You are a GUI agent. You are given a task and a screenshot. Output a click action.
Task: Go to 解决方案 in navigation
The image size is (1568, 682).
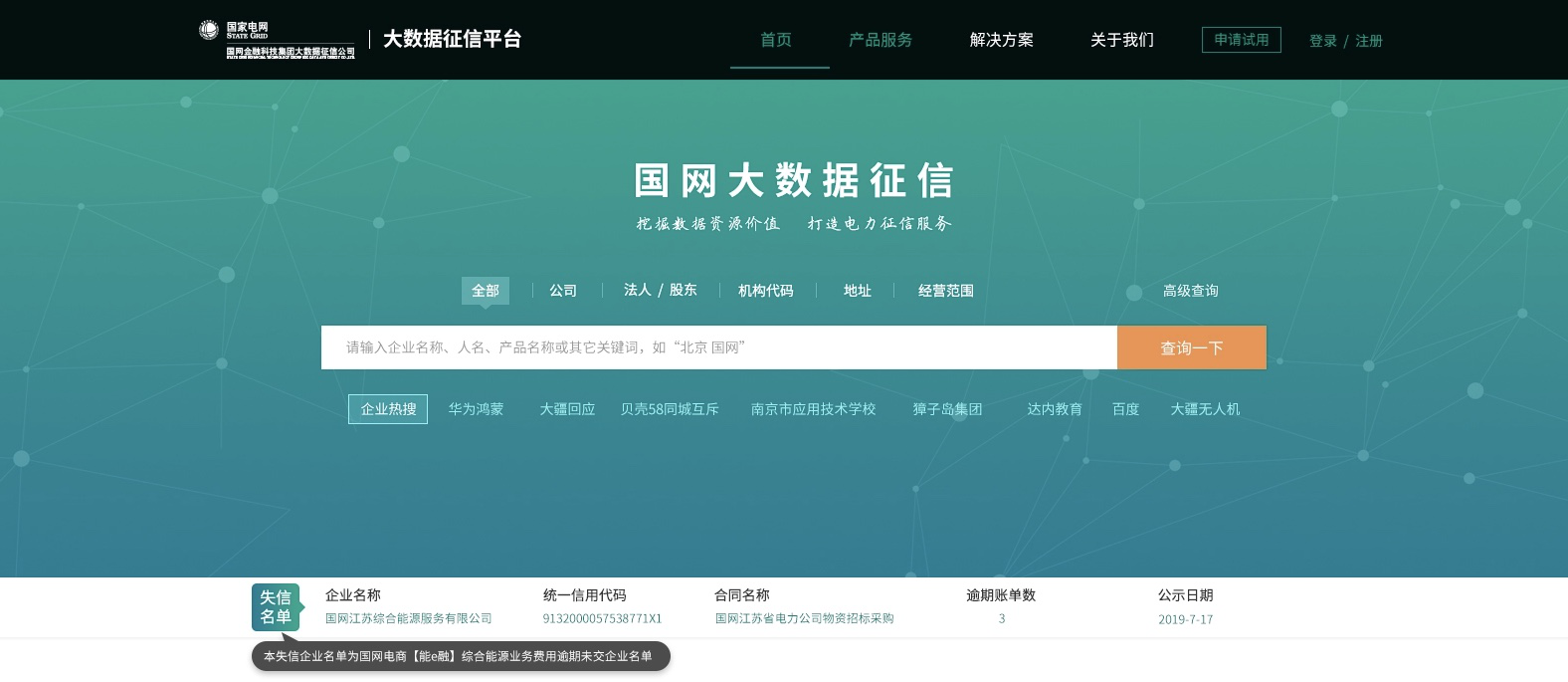point(1001,40)
